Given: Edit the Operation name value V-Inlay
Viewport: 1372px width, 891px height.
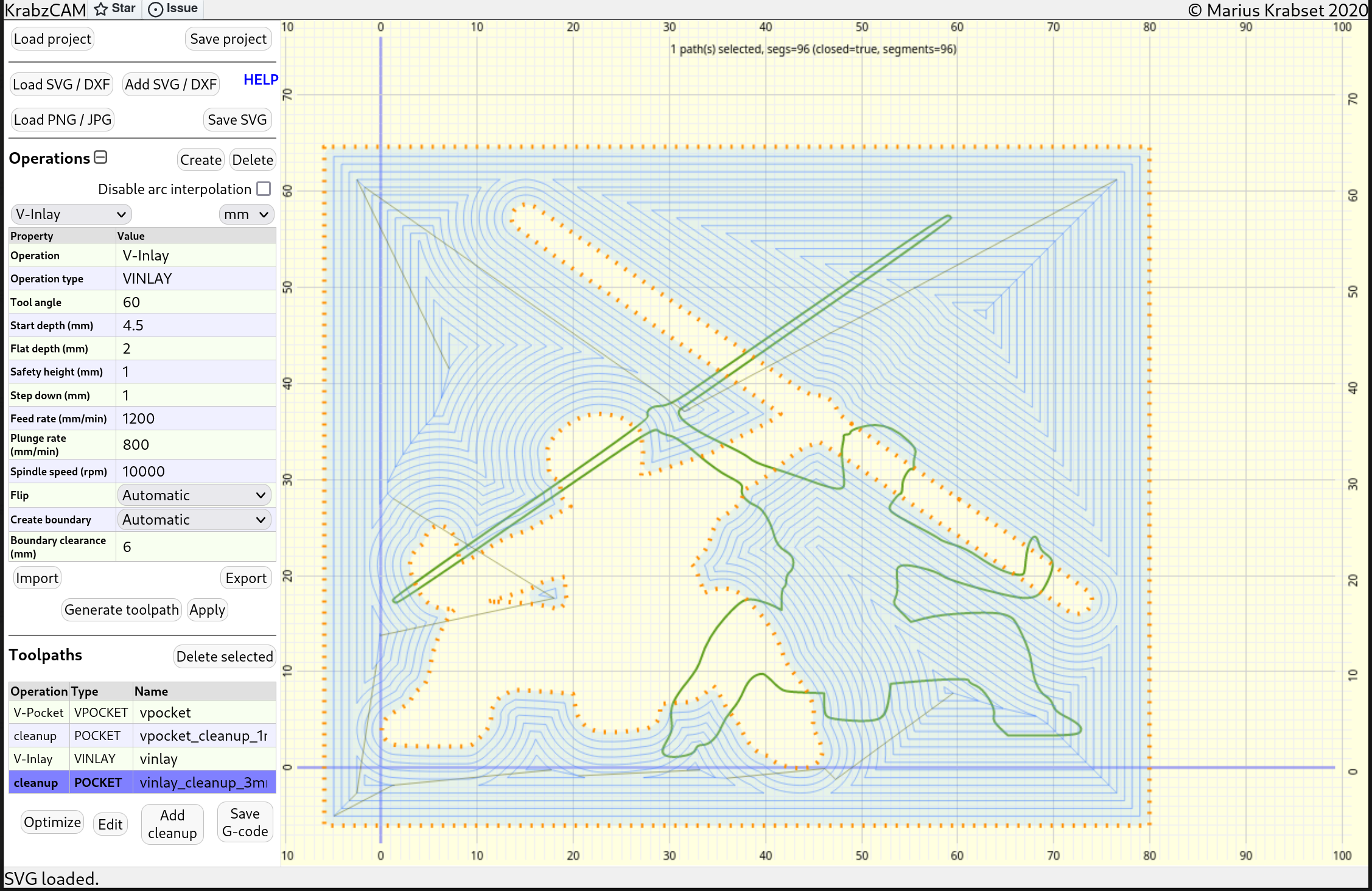Looking at the screenshot, I should [x=195, y=256].
